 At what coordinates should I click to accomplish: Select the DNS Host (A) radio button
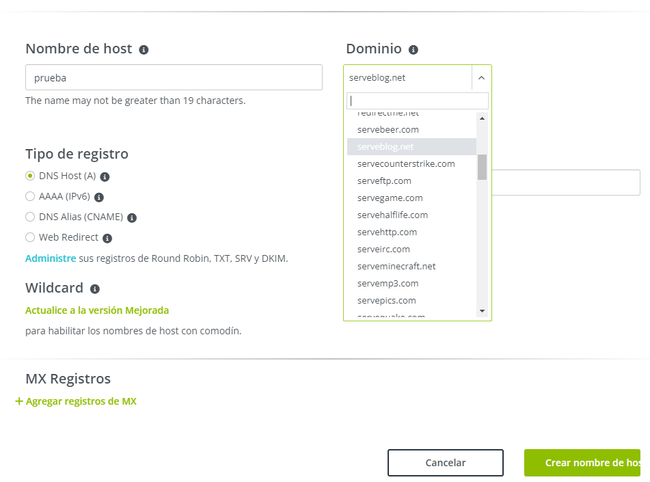tap(30, 176)
